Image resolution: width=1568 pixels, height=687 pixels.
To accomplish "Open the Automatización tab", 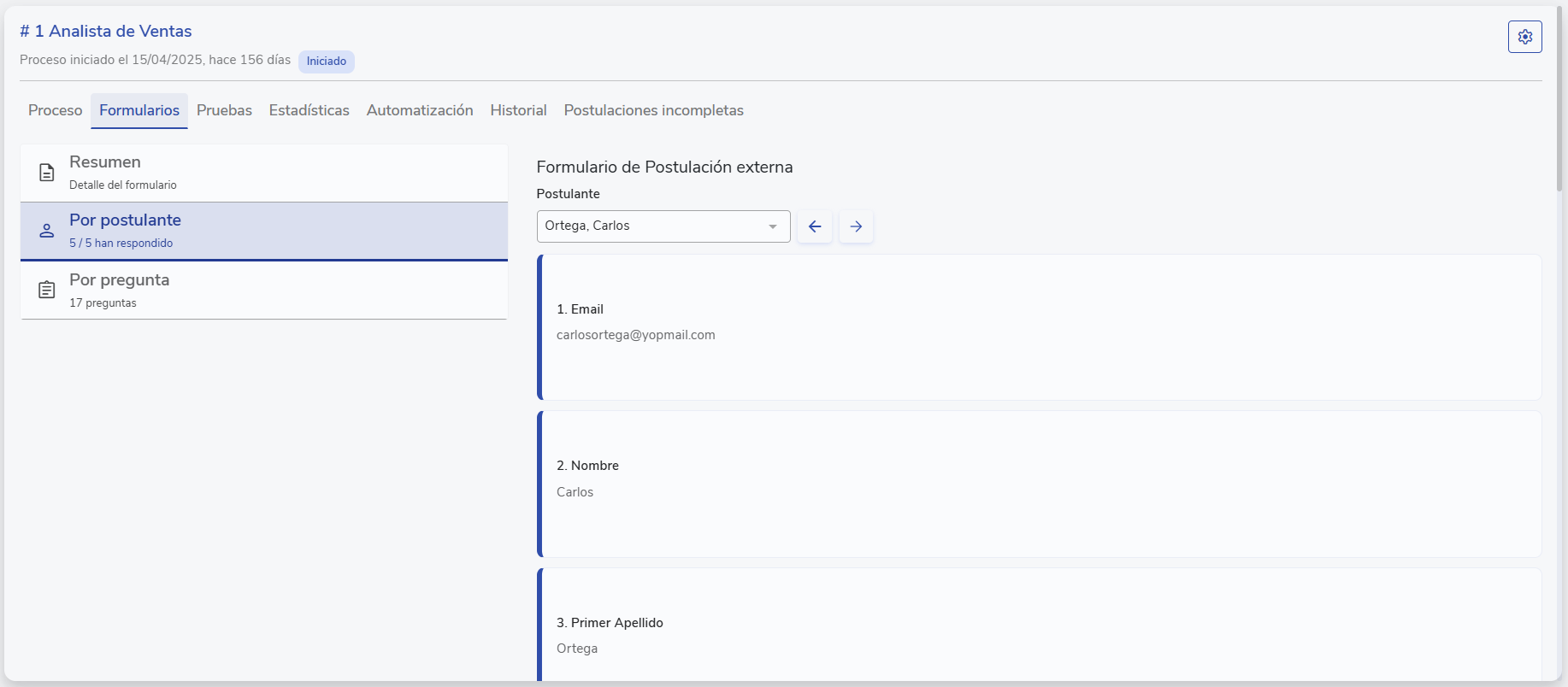I will coord(420,110).
